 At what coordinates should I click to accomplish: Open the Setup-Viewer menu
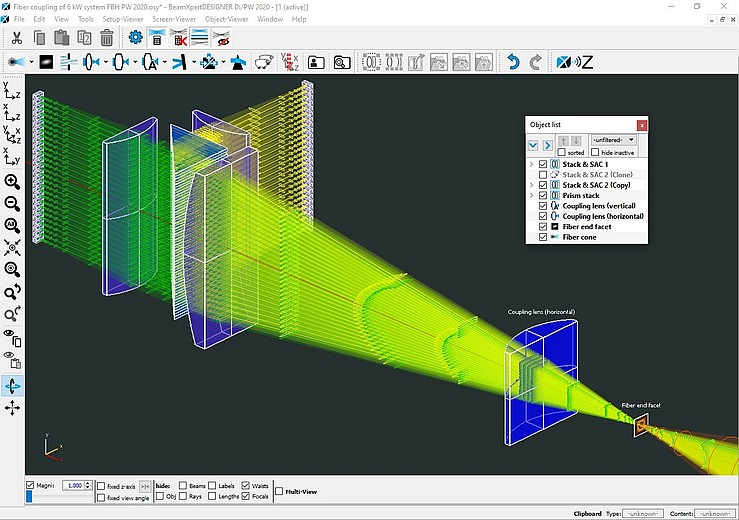pyautogui.click(x=122, y=19)
